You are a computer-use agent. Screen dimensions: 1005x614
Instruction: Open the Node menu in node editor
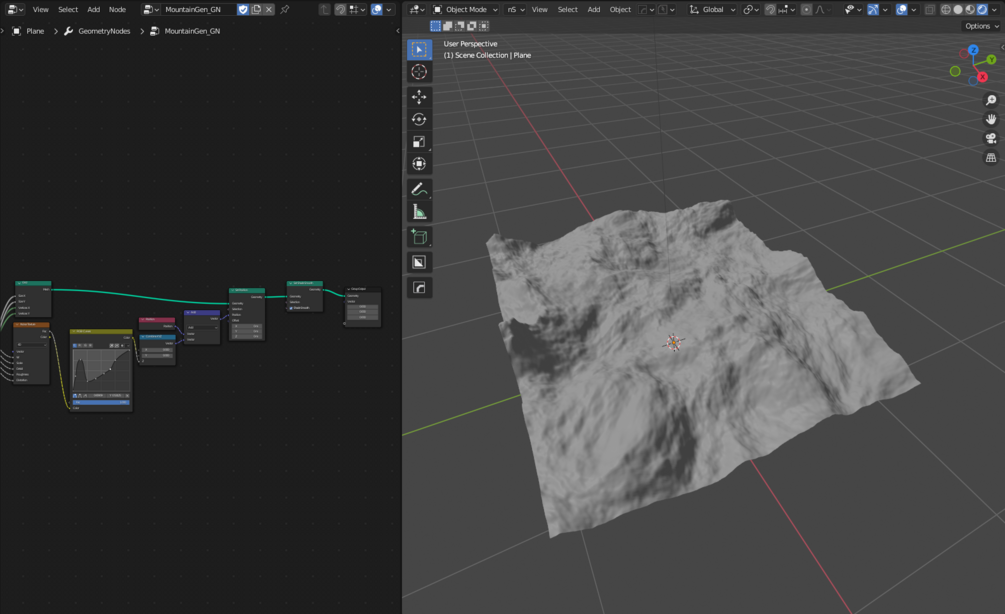[x=117, y=9]
